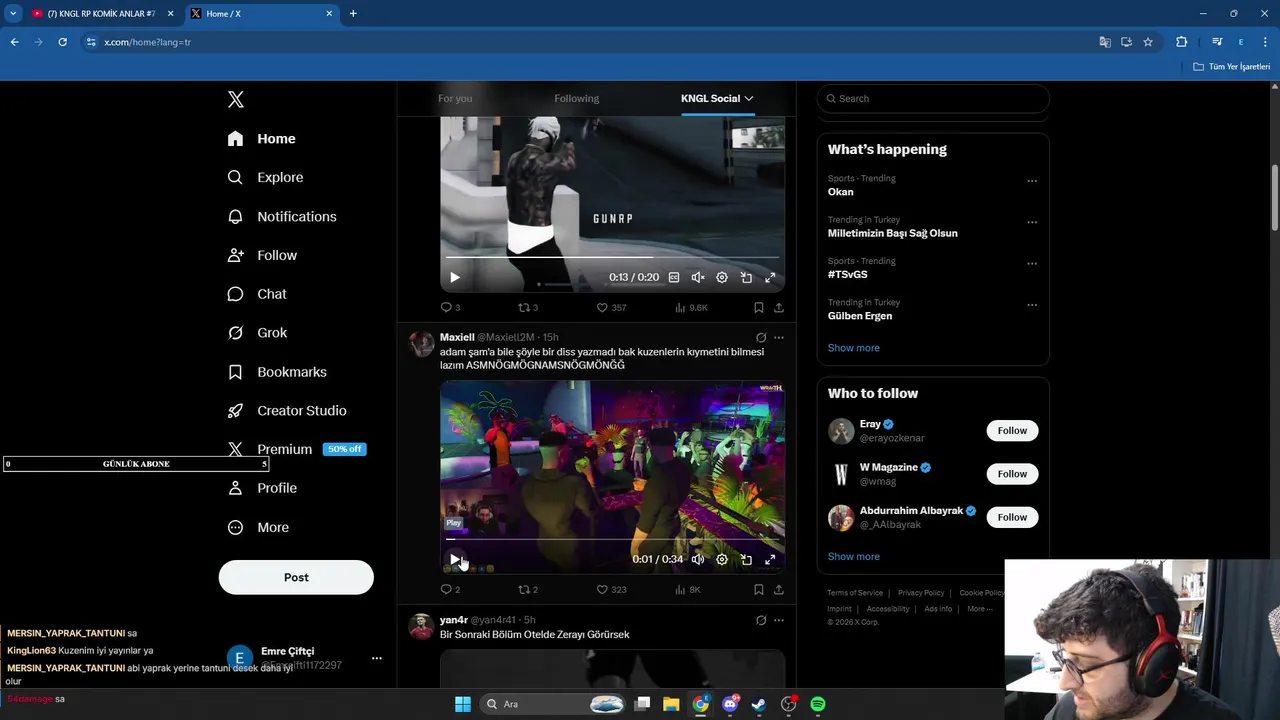The height and width of the screenshot is (720, 1280).
Task: Unmute the GUNRP video
Action: (x=698, y=277)
